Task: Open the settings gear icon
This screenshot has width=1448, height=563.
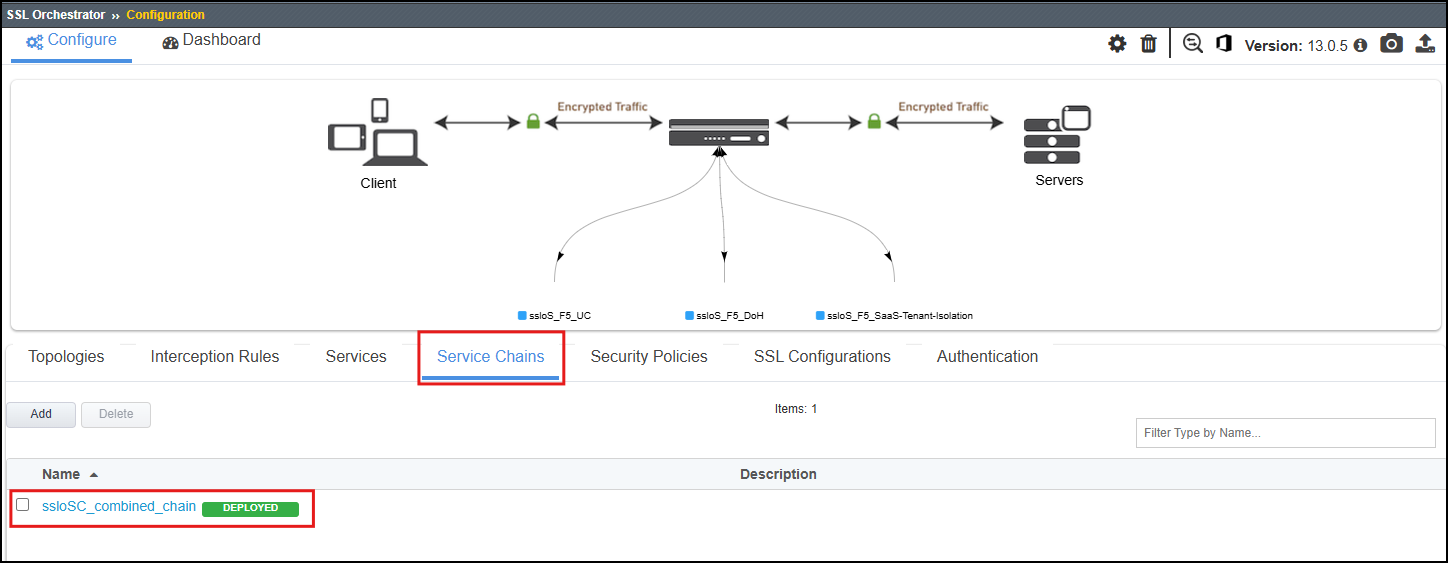Action: [1117, 44]
